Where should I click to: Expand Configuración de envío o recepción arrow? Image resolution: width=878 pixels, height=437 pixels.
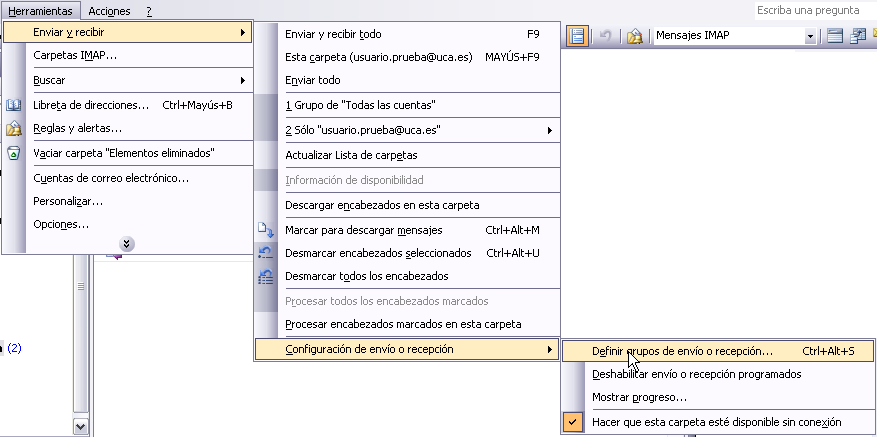pyautogui.click(x=550, y=350)
